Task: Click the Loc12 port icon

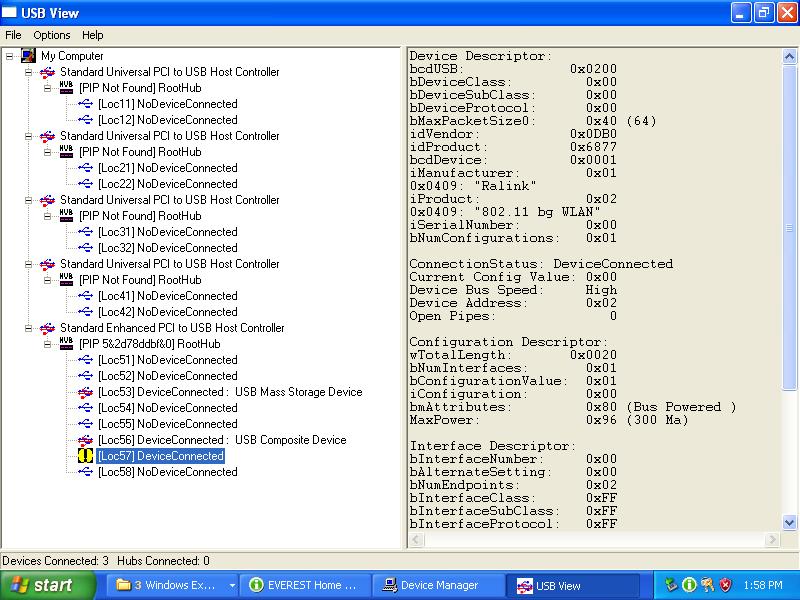Action: [x=85, y=120]
